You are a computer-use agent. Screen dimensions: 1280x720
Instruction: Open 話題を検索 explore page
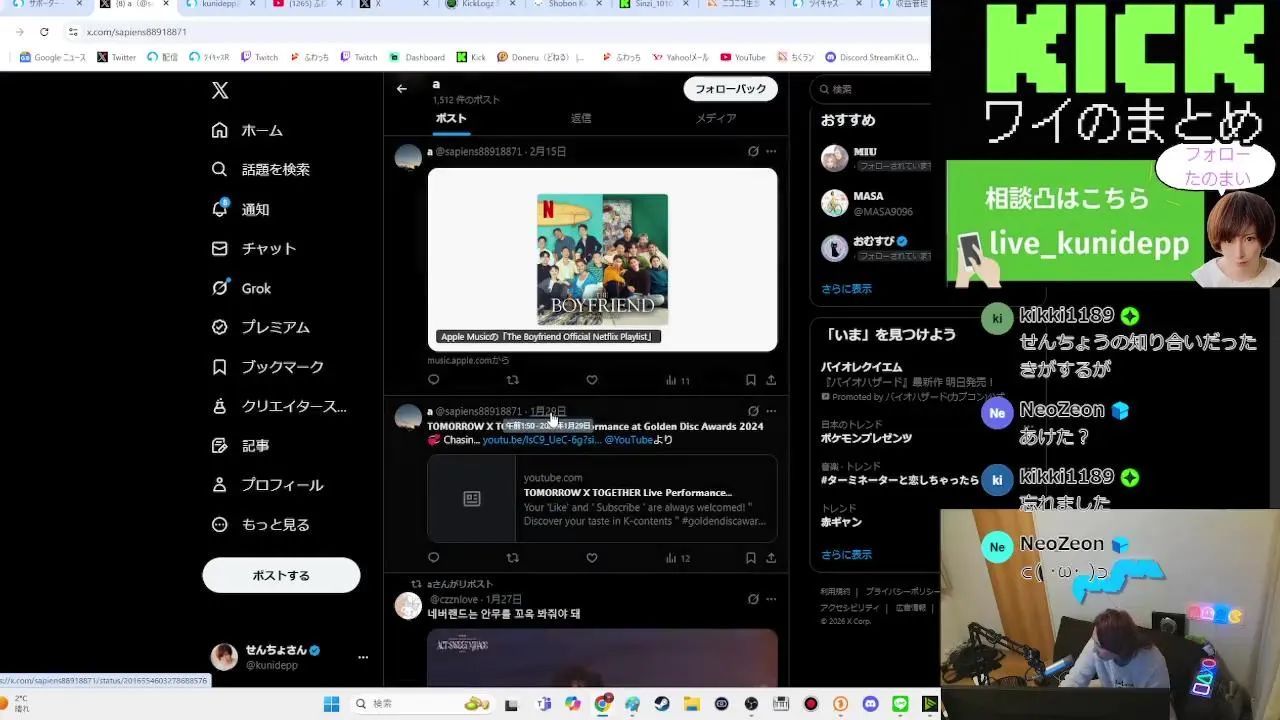tap(261, 170)
